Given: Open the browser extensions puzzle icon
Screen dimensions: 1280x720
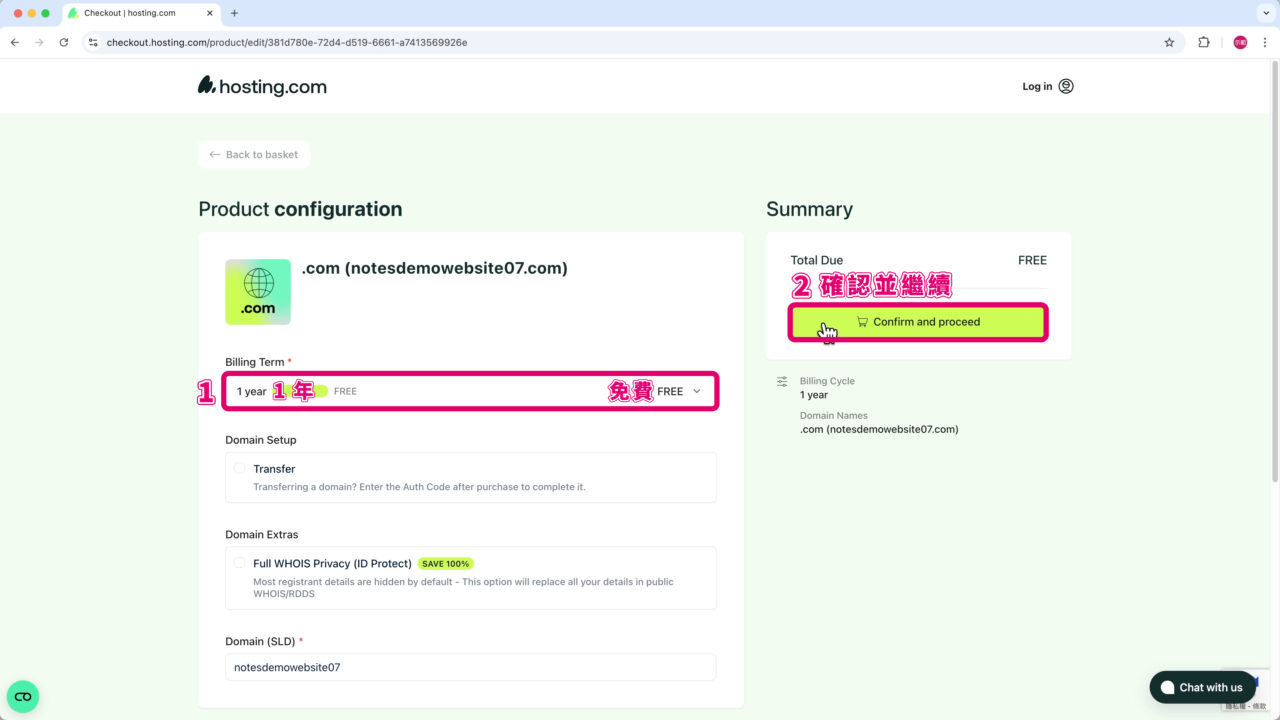Looking at the screenshot, I should (1204, 43).
